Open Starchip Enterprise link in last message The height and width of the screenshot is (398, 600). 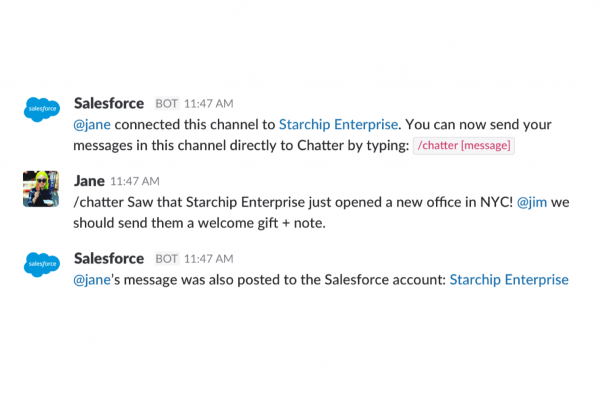[509, 280]
